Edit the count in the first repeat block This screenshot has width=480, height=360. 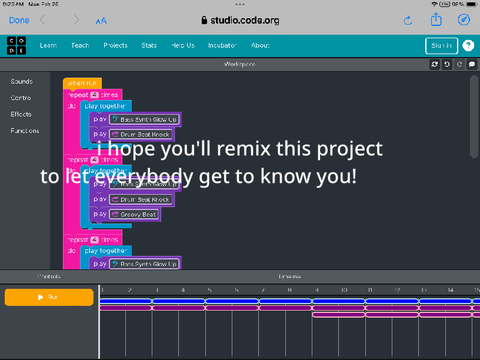coord(95,95)
